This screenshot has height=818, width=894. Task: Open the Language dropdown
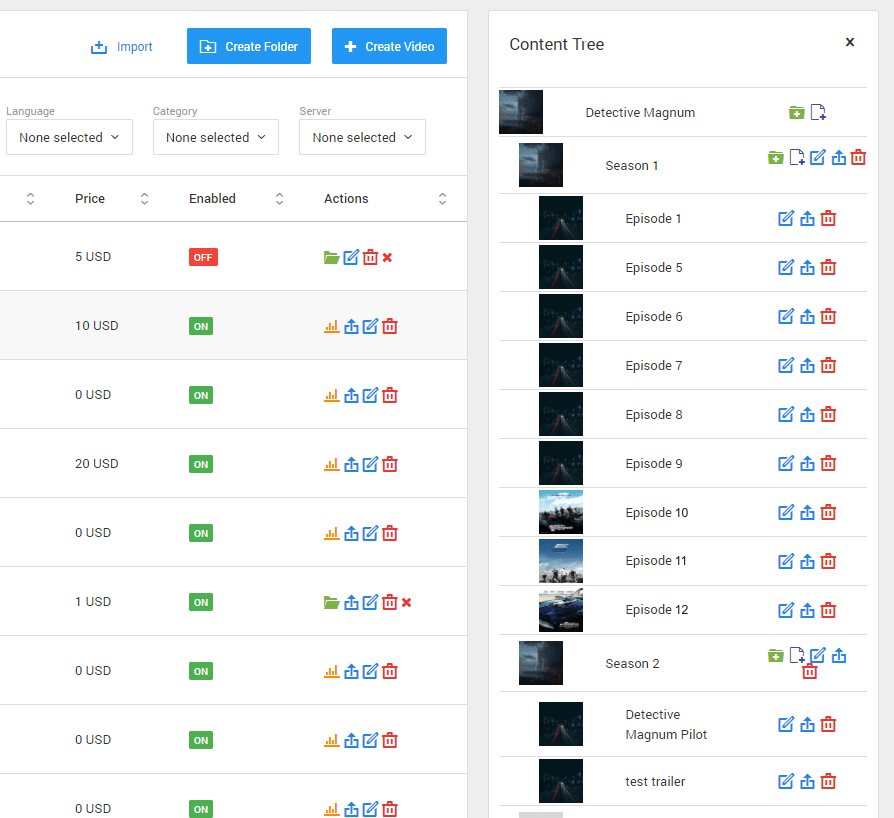click(x=69, y=137)
